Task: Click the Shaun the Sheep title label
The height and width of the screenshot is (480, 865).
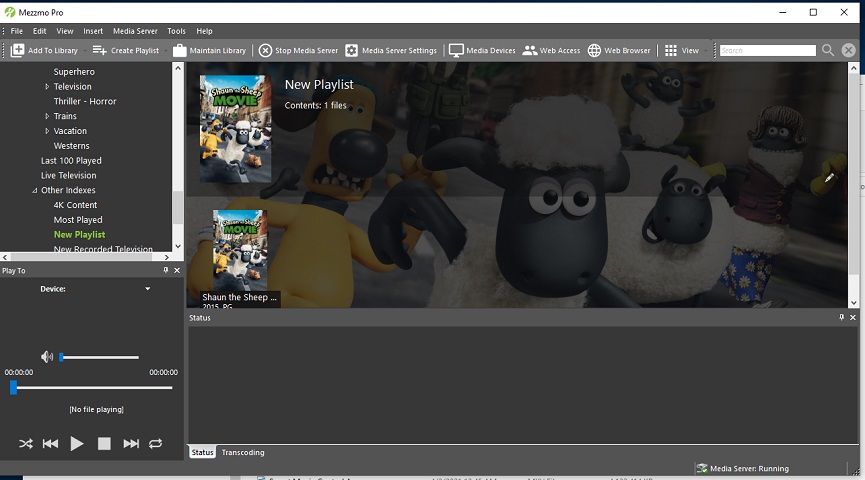Action: pyautogui.click(x=239, y=297)
